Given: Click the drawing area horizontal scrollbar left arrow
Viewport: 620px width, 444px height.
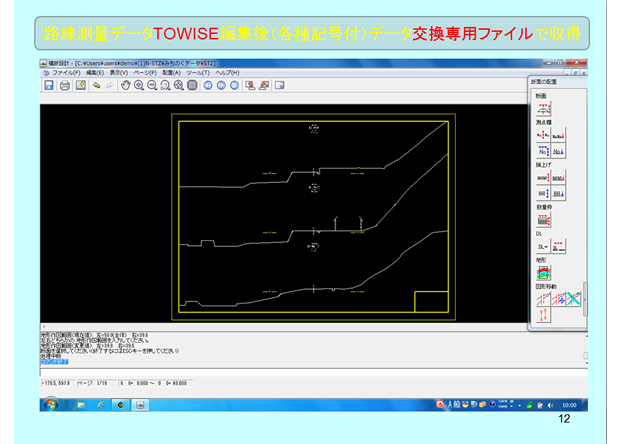Looking at the screenshot, I should pyautogui.click(x=43, y=327).
